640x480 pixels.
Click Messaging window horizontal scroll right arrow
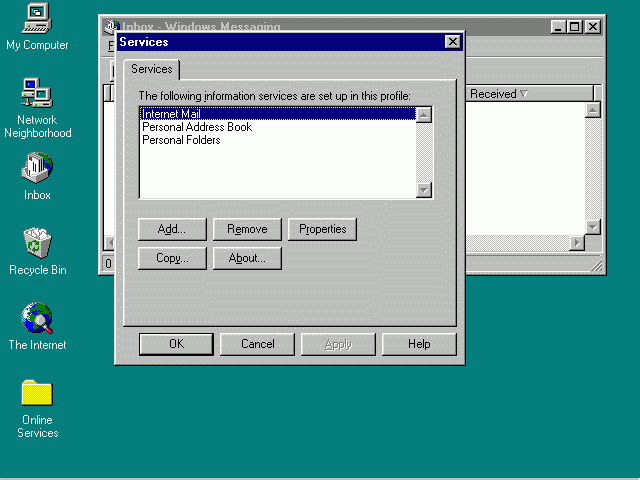[577, 243]
